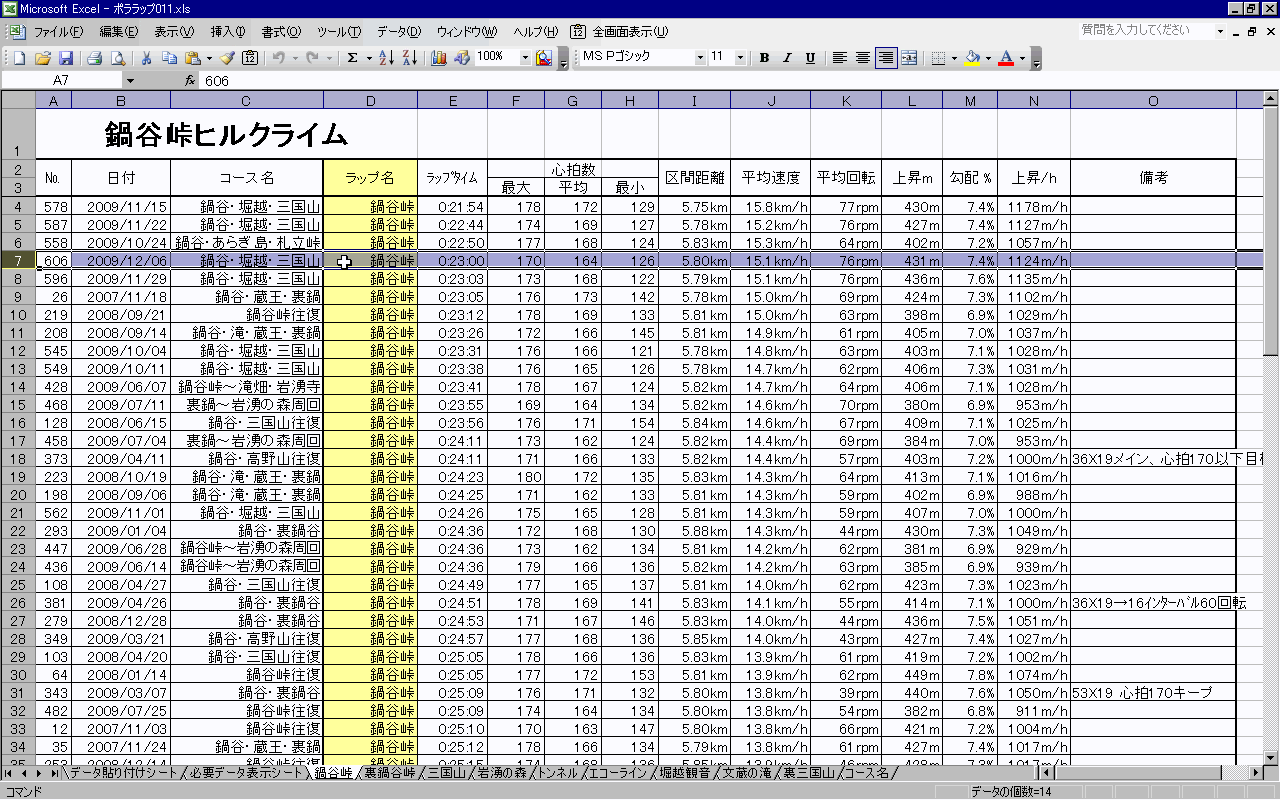Sort ascending A to Z
Image resolution: width=1280 pixels, height=800 pixels.
pos(387,58)
